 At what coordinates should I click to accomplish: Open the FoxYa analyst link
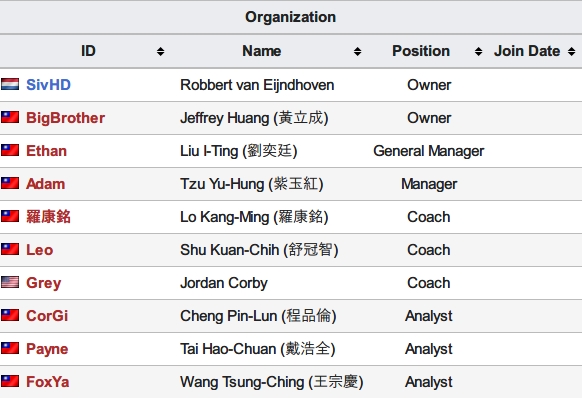point(48,382)
